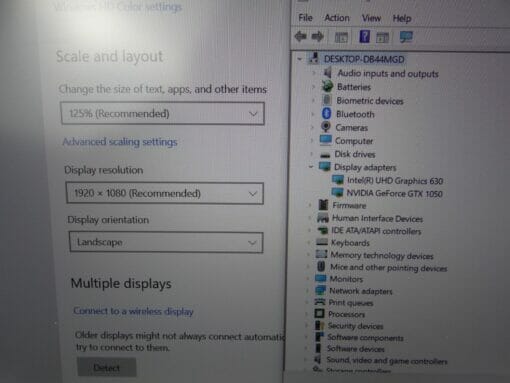The width and height of the screenshot is (510, 383).
Task: Expand the Audio inputs and outputs node
Action: [x=314, y=73]
